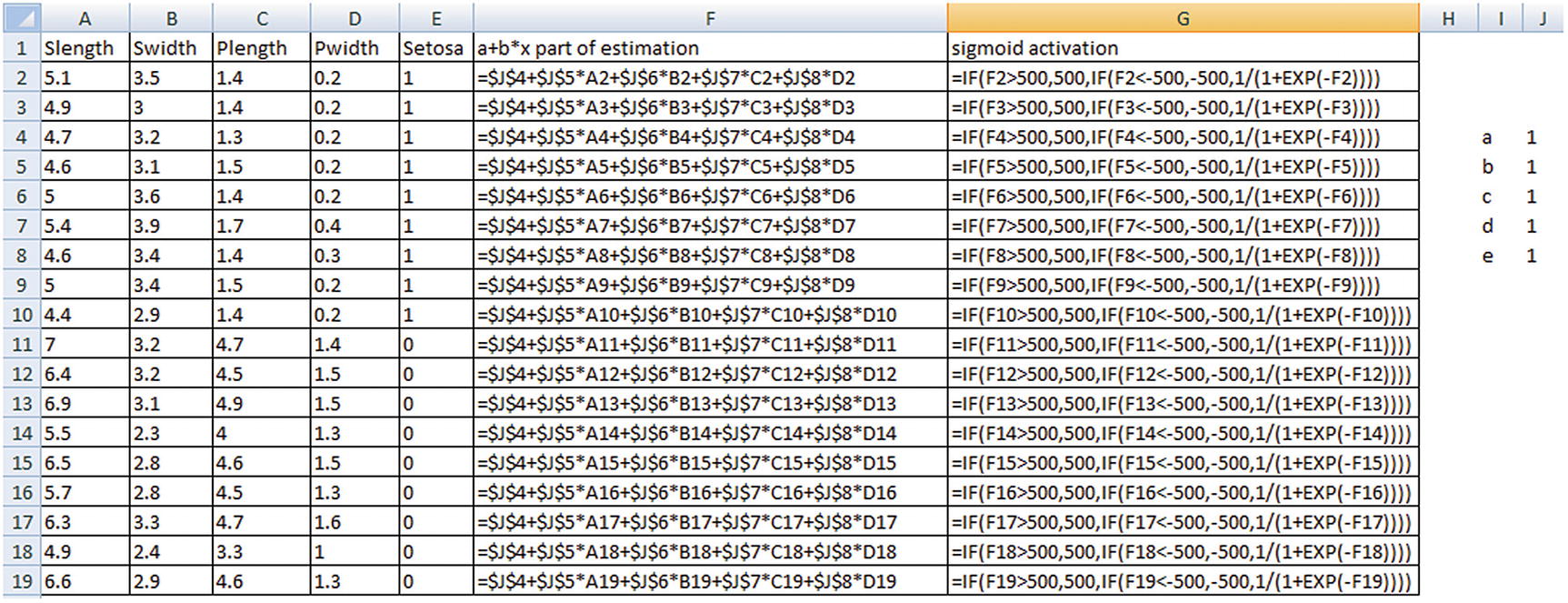1568x603 pixels.
Task: Select Setosa value 0 in row 19
Action: (436, 581)
